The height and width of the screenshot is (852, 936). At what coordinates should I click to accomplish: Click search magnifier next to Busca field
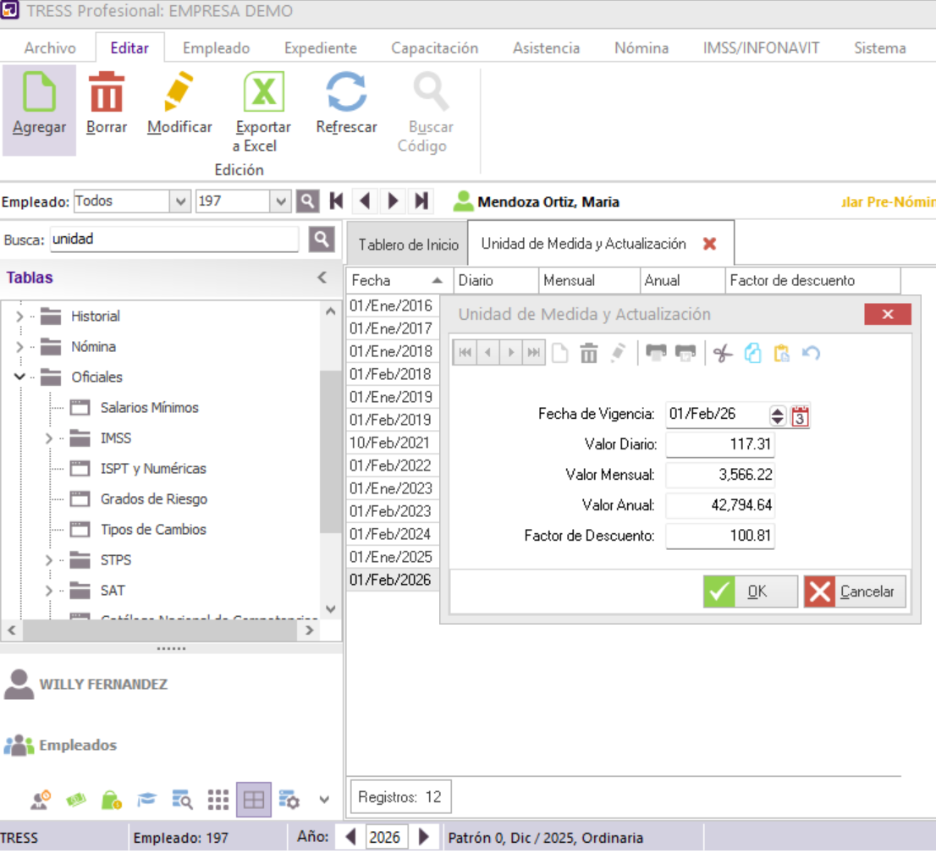click(321, 239)
